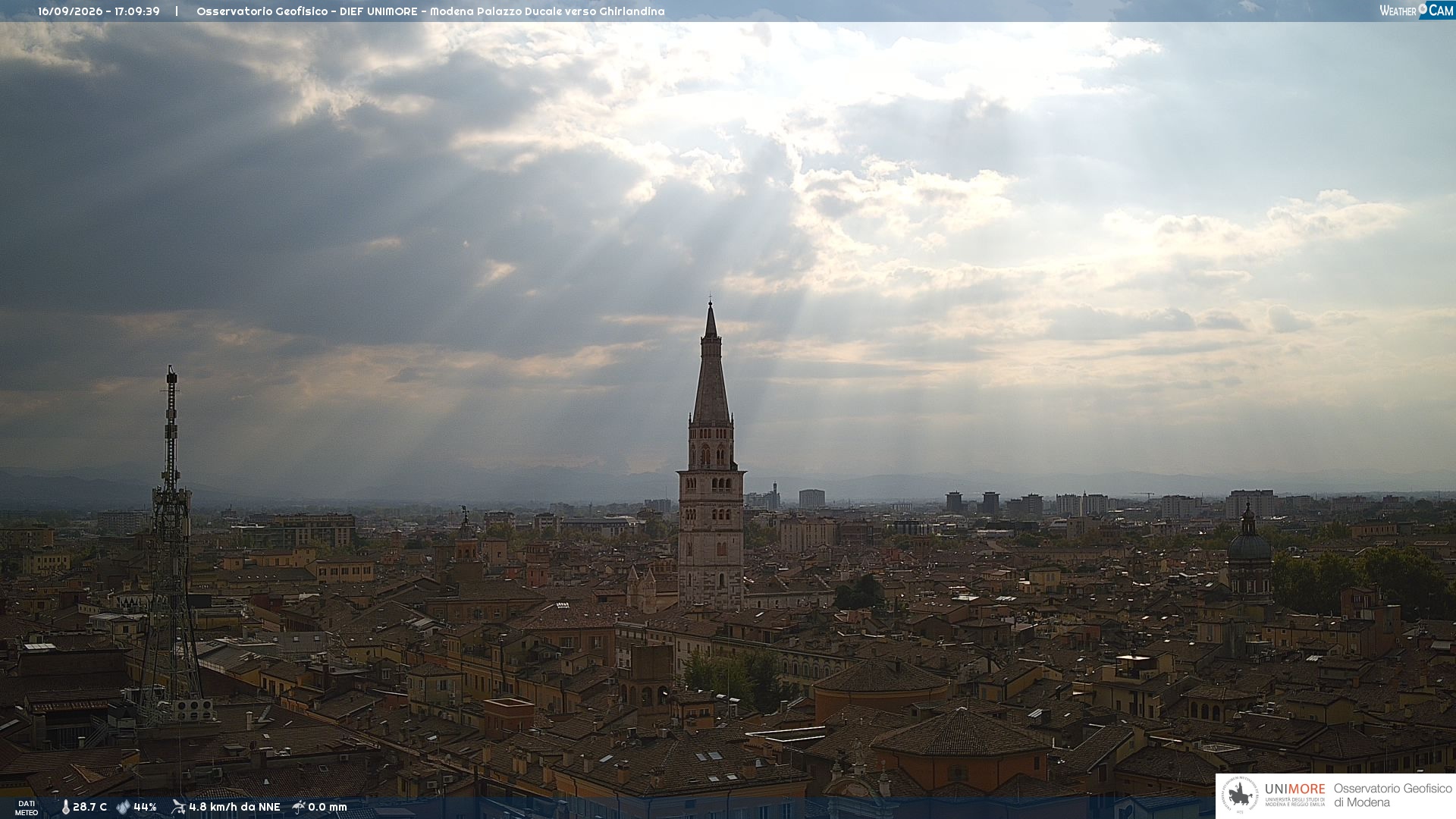Click the Ghirlandina bell tower spire
The width and height of the screenshot is (1456, 819).
pyautogui.click(x=711, y=364)
